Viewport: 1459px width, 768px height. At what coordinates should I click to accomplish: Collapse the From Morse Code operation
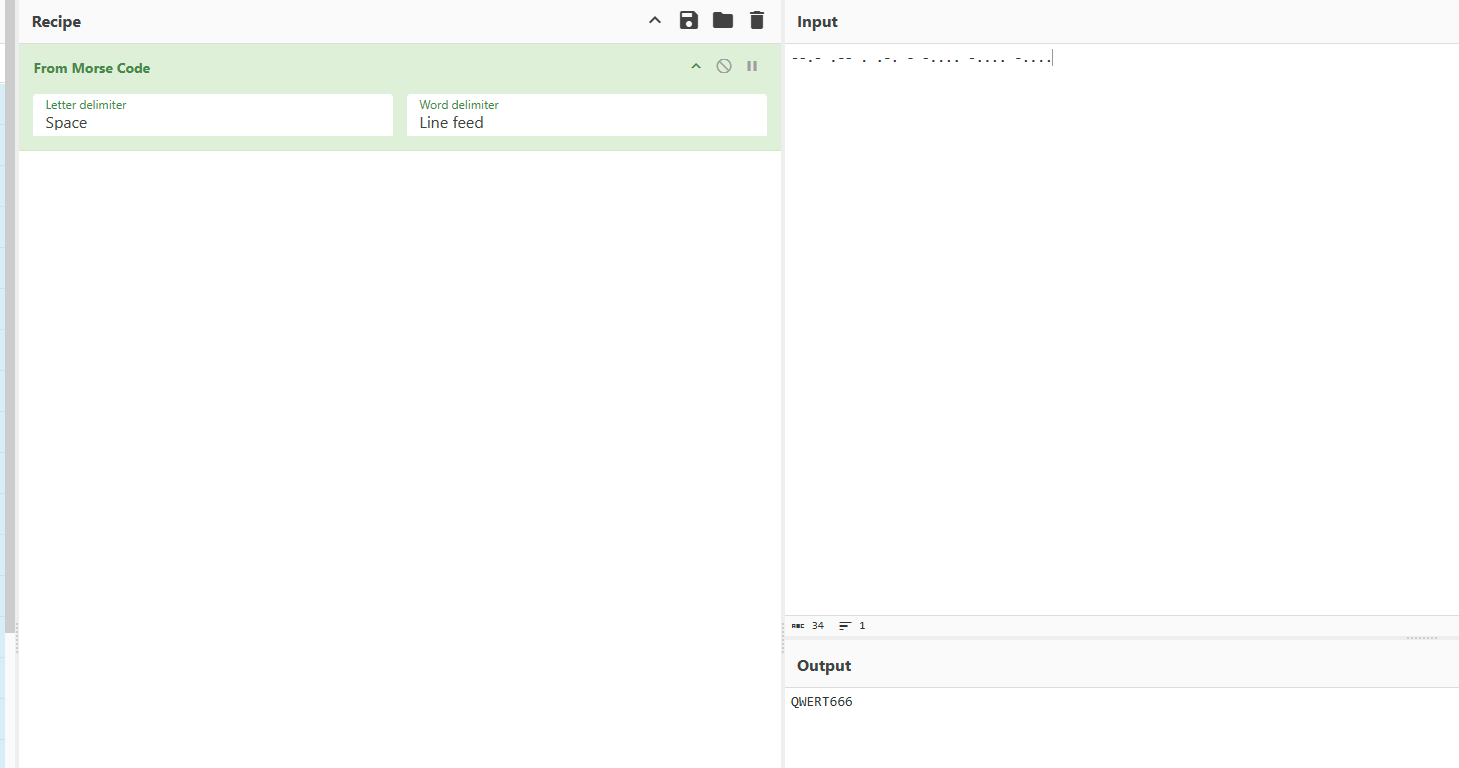696,67
